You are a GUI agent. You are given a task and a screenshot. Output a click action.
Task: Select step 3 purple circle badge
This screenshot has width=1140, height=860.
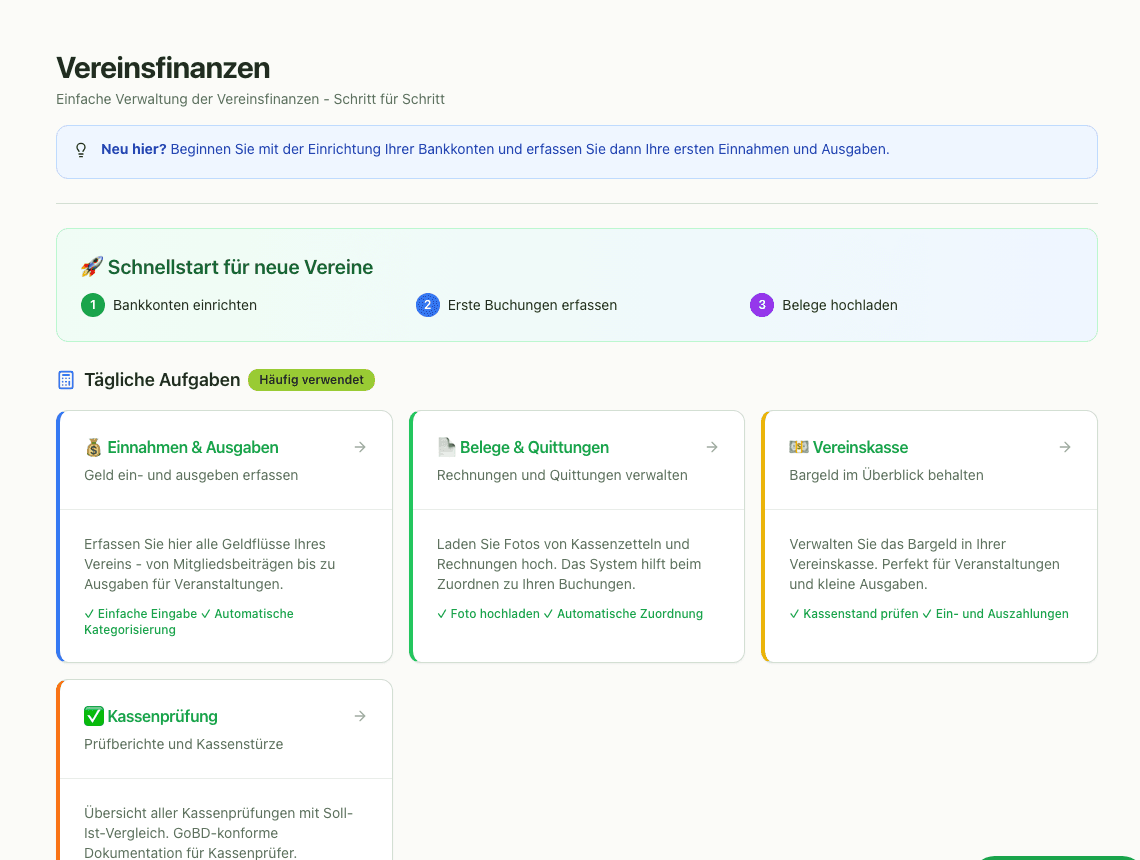pos(762,305)
